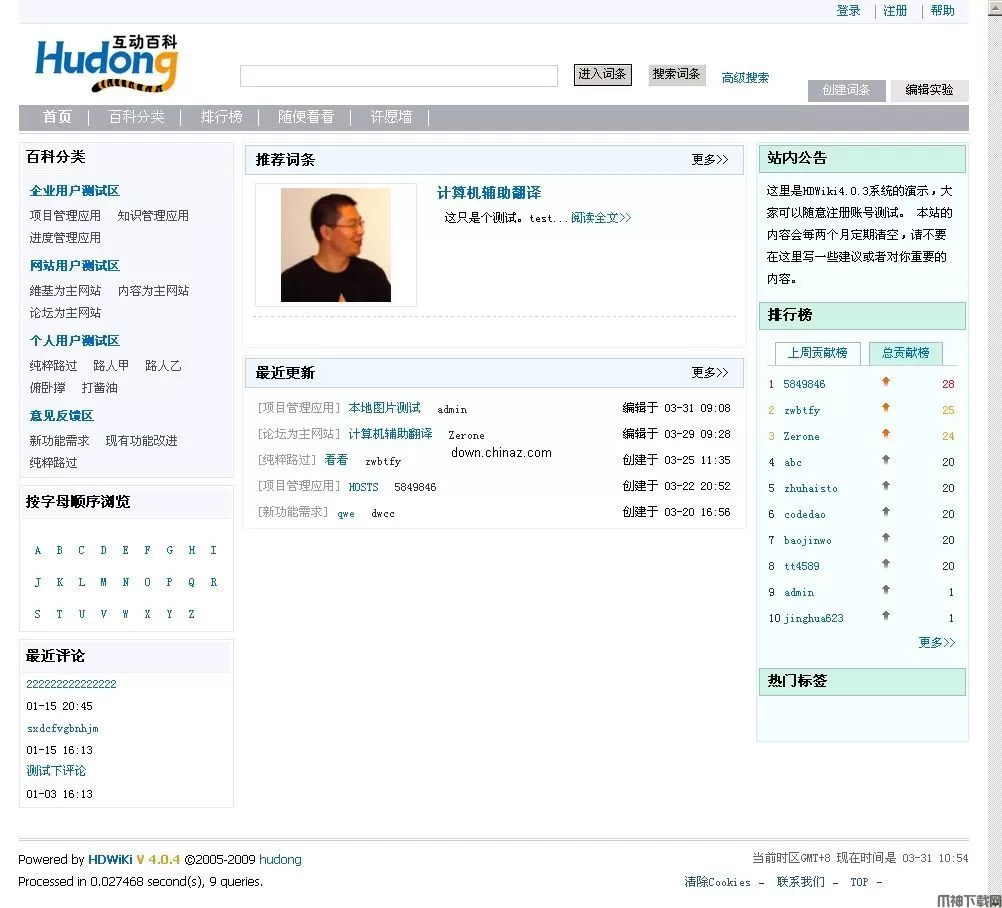Click the 搜索词条 button
1002x908 pixels.
click(x=676, y=74)
